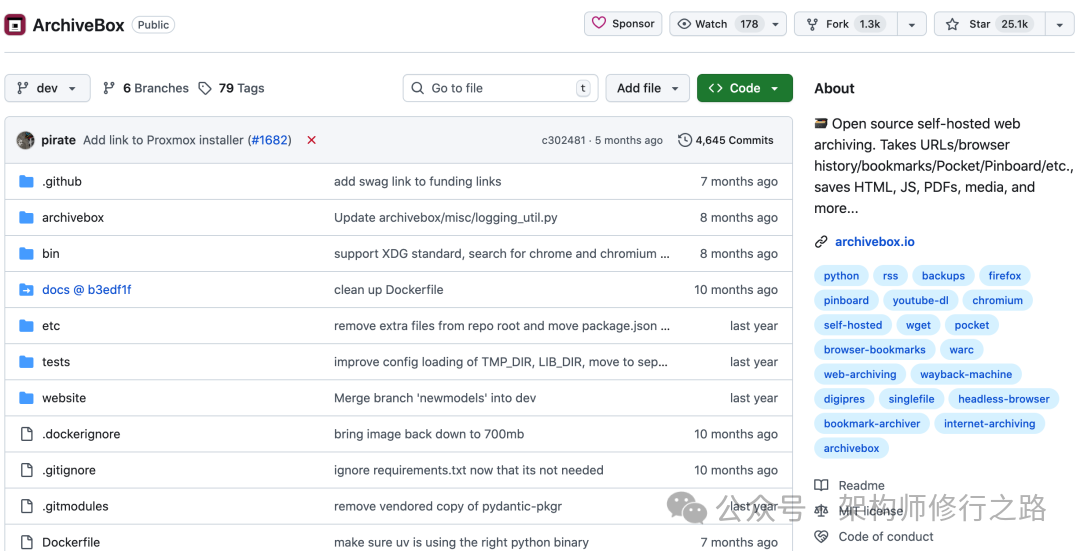Open commit hash c302481
The image size is (1080, 551).
pos(563,140)
